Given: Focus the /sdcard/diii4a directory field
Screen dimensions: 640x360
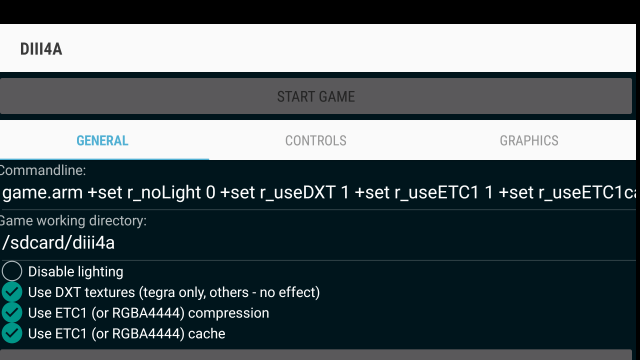Looking at the screenshot, I should pos(318,243).
